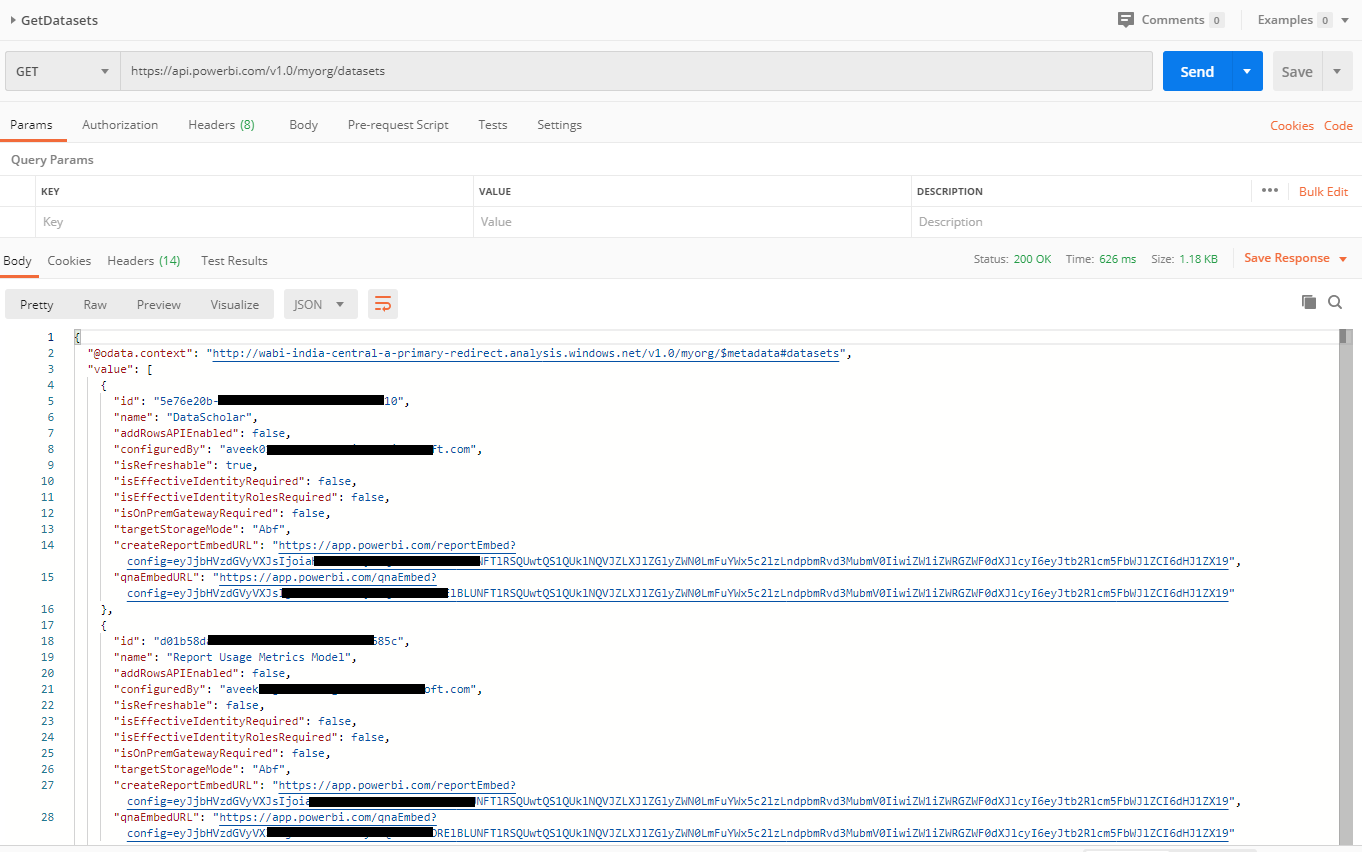Click the response body vertical scrollbar
1362x852 pixels.
pyautogui.click(x=1345, y=586)
